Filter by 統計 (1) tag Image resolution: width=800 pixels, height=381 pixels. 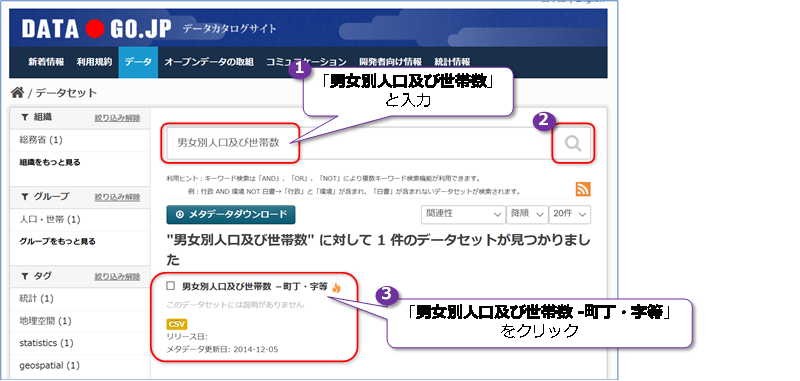click(36, 298)
